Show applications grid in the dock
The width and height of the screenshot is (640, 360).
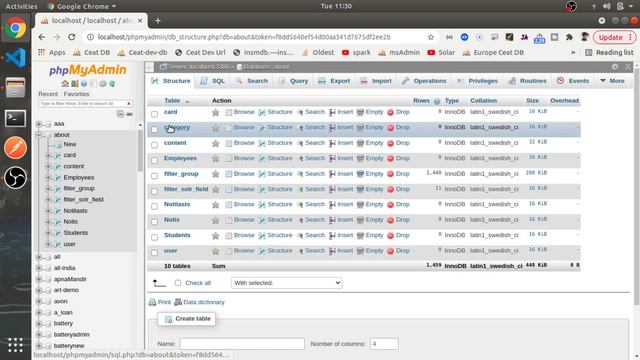tap(16, 345)
